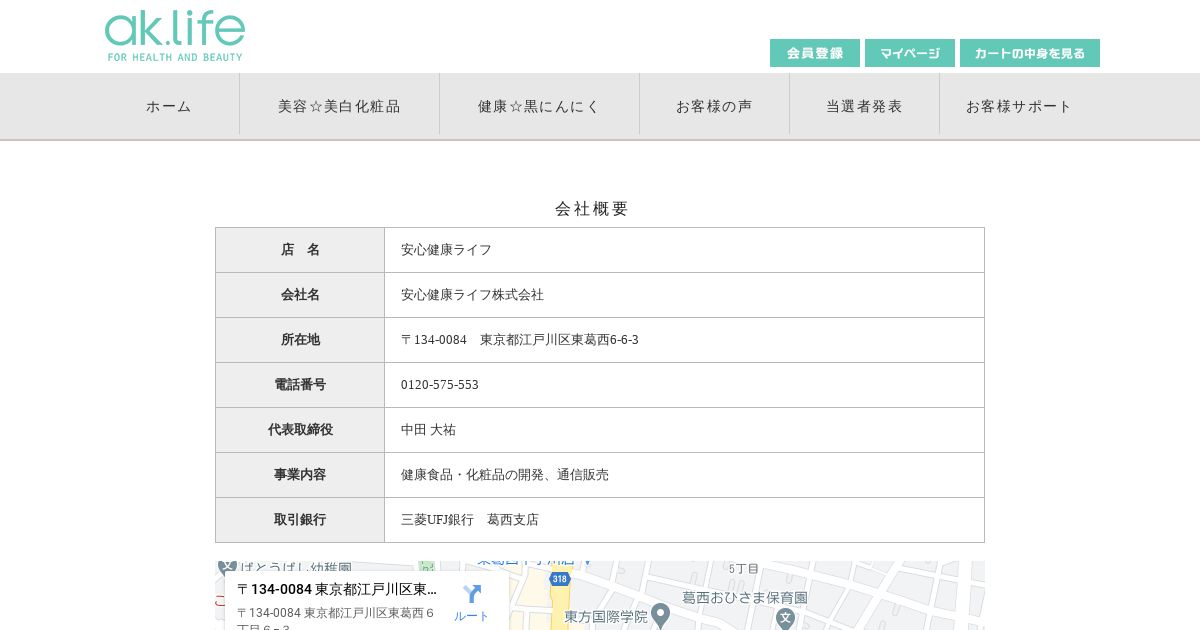This screenshot has width=1200, height=630.
Task: View cart via カートの中身を見る
Action: tap(1029, 53)
